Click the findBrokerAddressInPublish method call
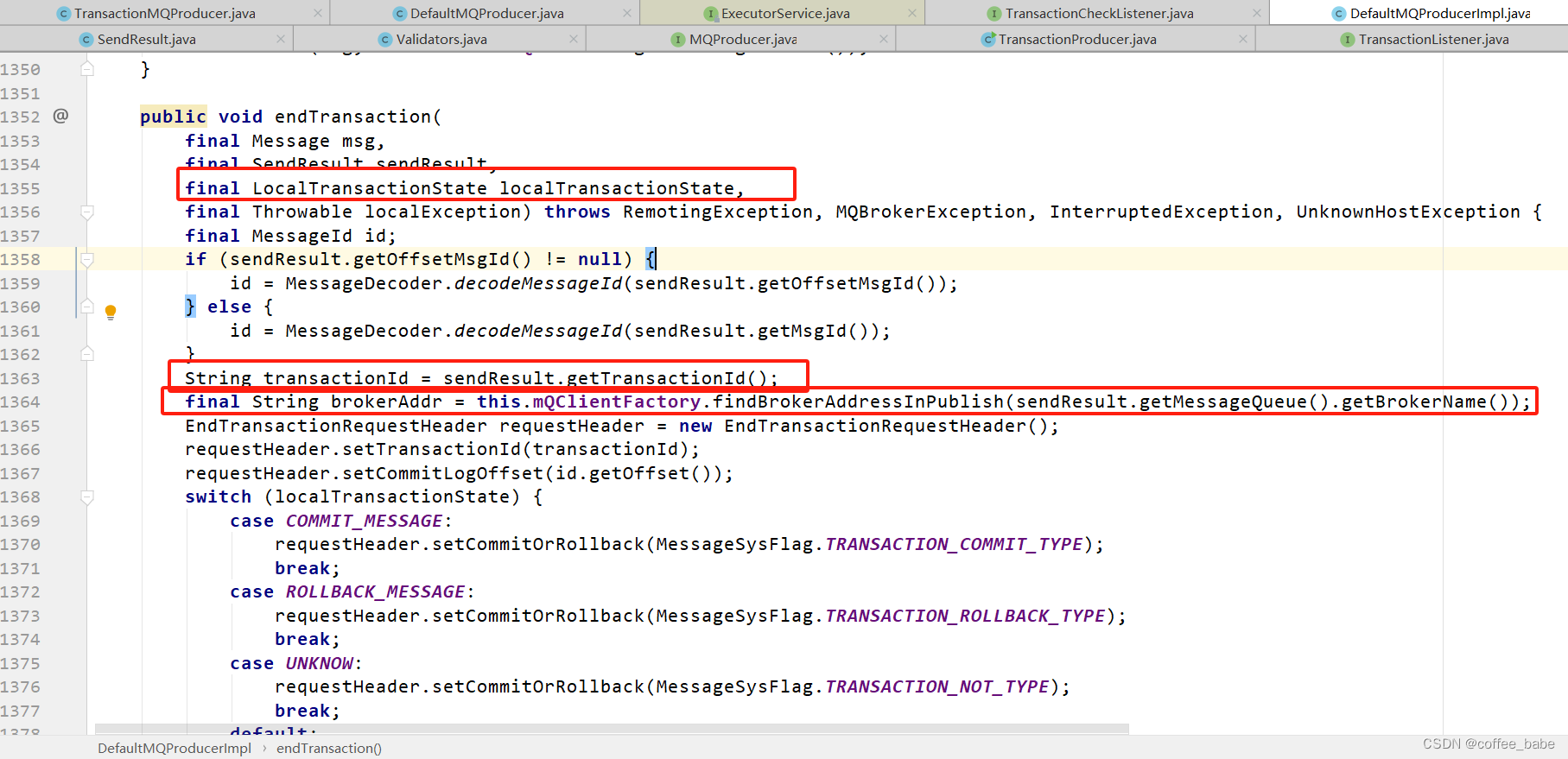 click(x=858, y=402)
